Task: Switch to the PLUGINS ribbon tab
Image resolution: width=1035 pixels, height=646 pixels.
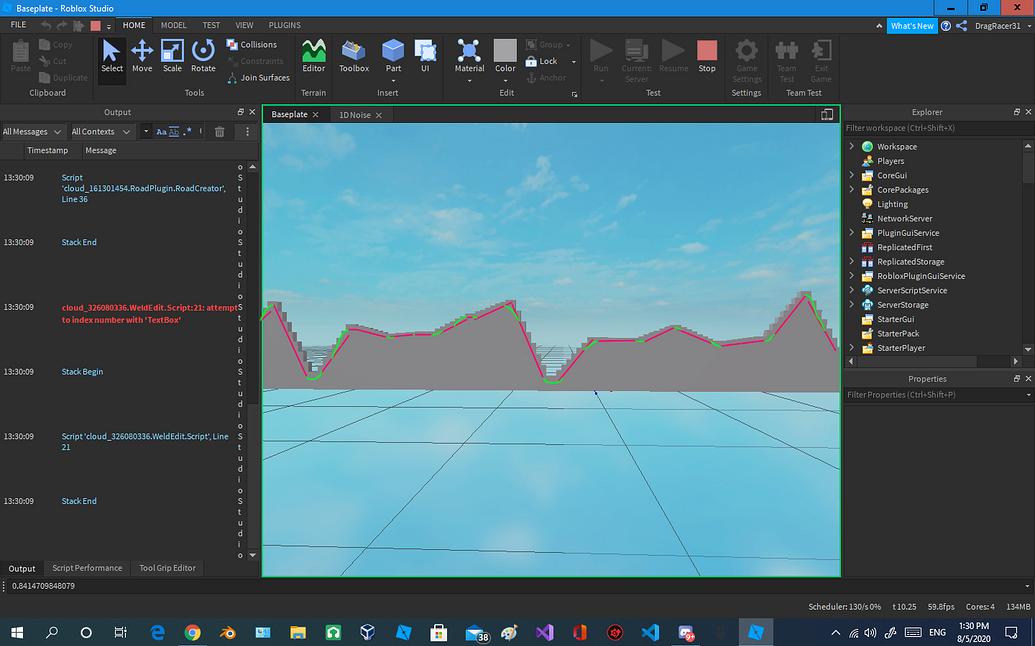Action: coord(284,25)
